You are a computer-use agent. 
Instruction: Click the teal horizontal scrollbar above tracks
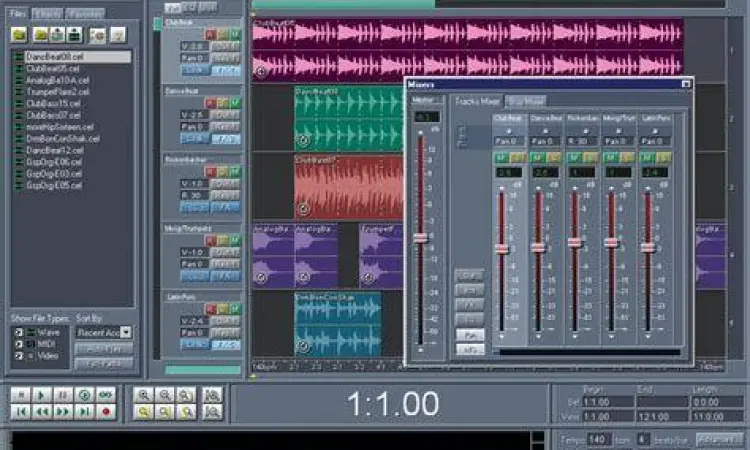pos(343,4)
